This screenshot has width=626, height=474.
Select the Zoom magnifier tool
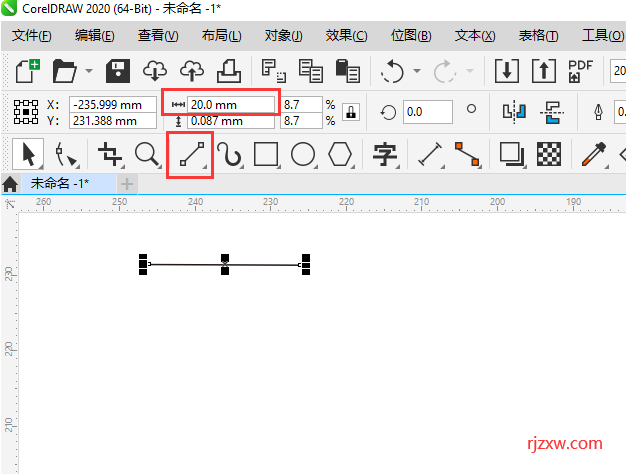pyautogui.click(x=148, y=154)
